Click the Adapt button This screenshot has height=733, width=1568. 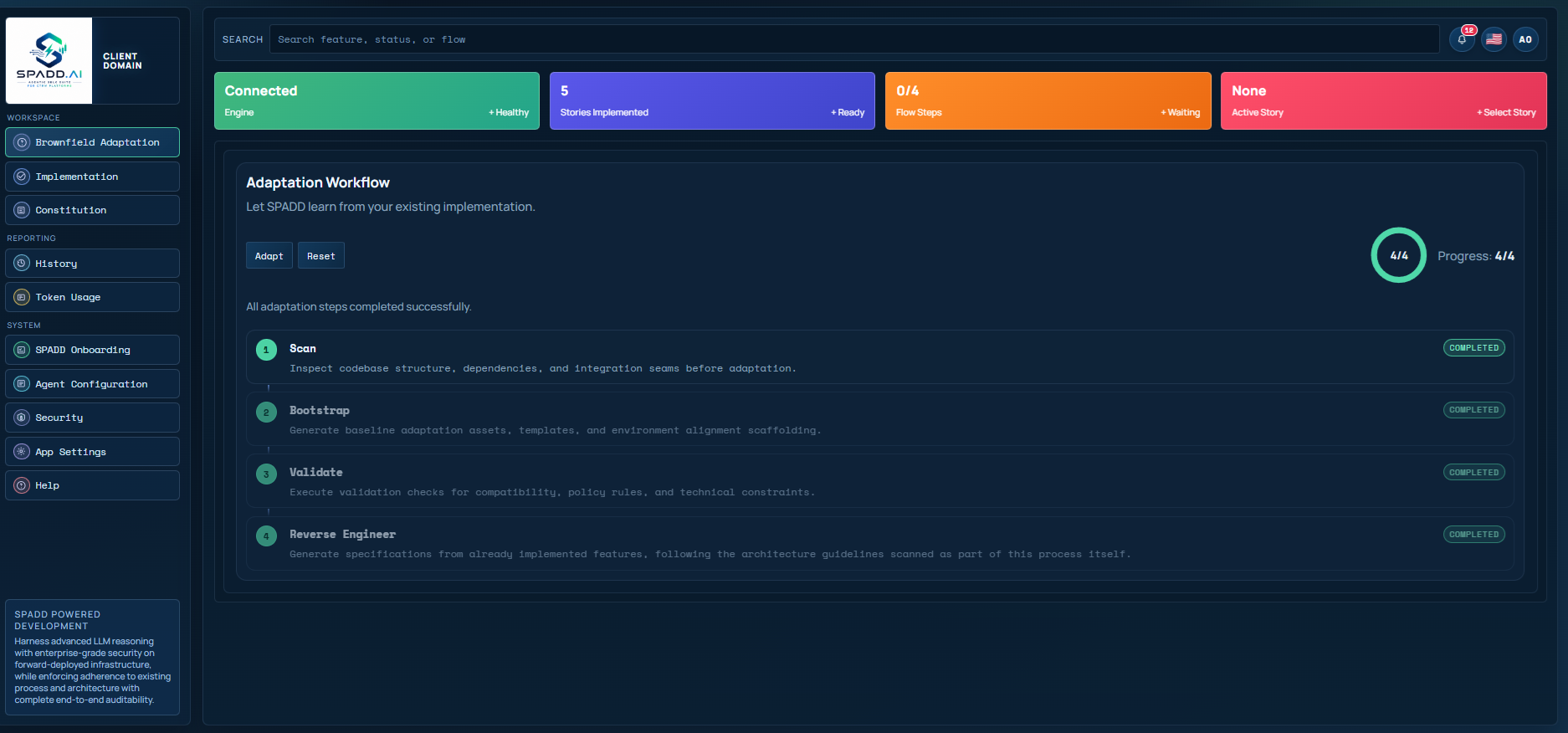click(x=269, y=256)
